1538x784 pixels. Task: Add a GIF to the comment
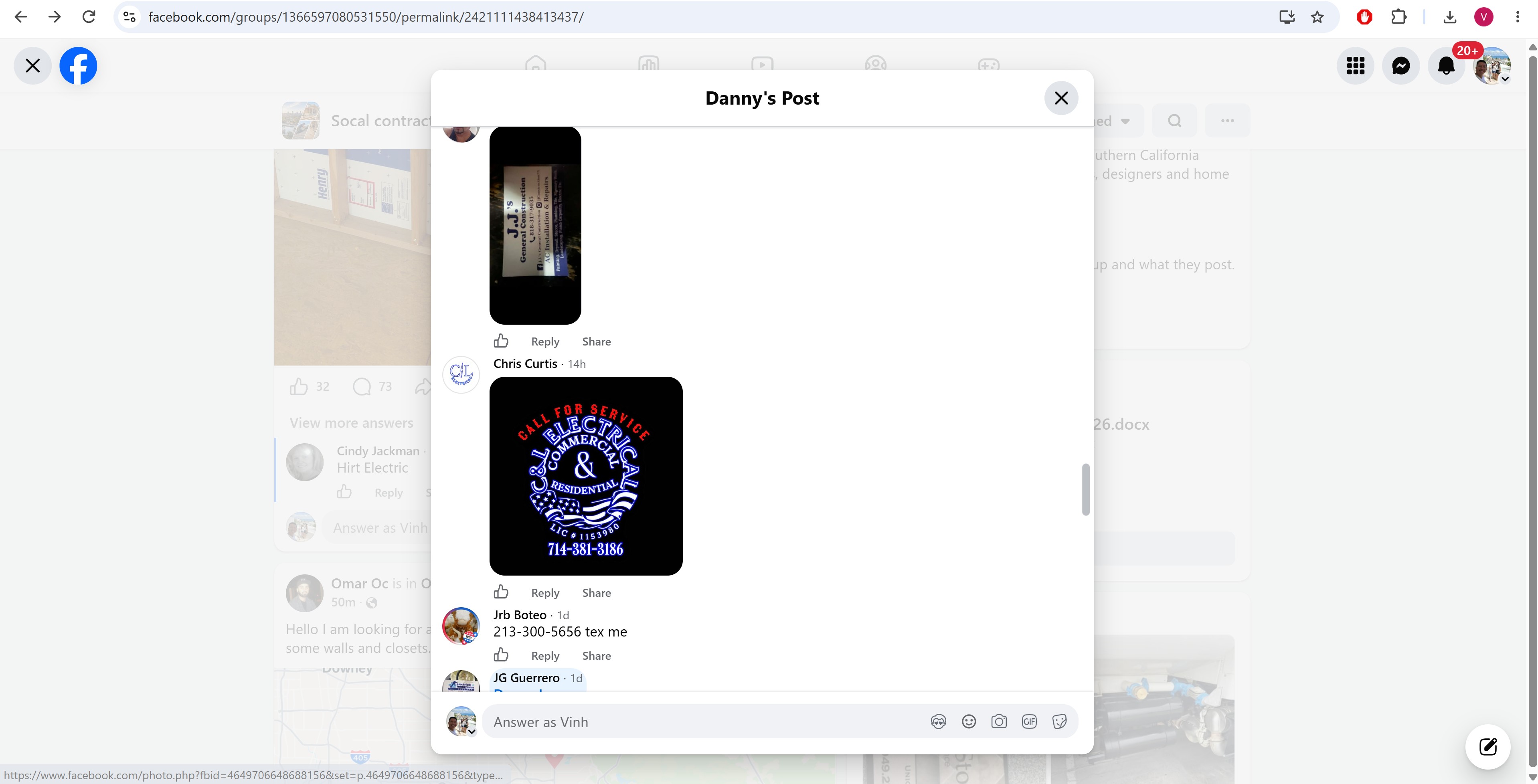click(1029, 722)
